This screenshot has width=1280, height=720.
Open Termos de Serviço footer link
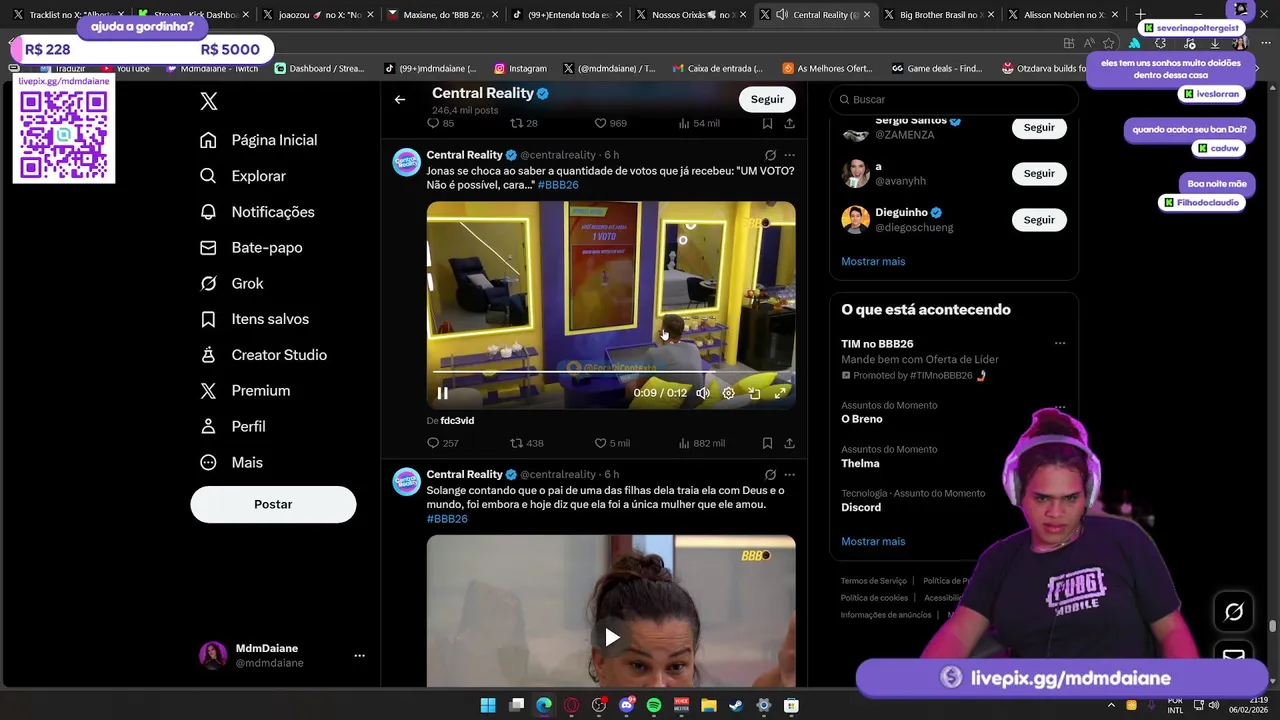click(874, 581)
